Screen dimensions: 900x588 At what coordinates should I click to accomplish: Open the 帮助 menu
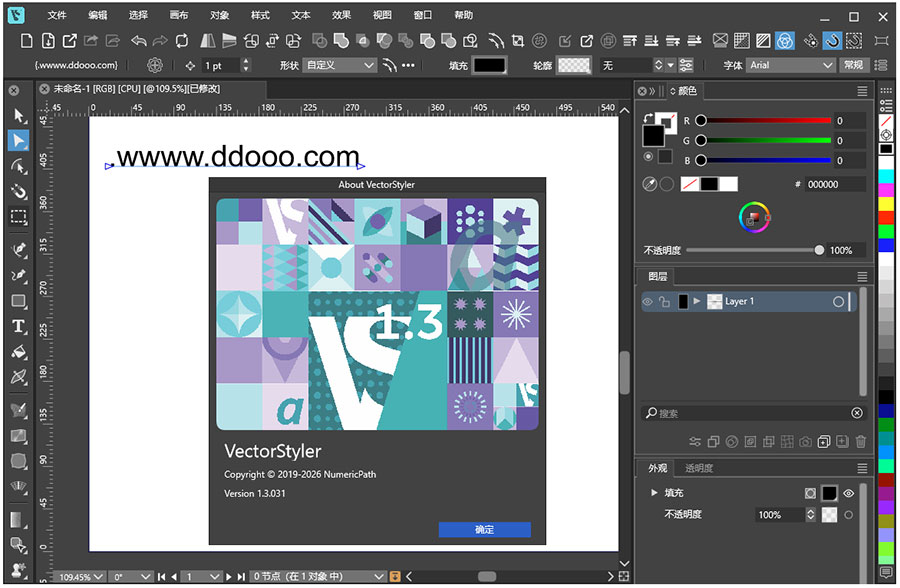click(x=463, y=16)
